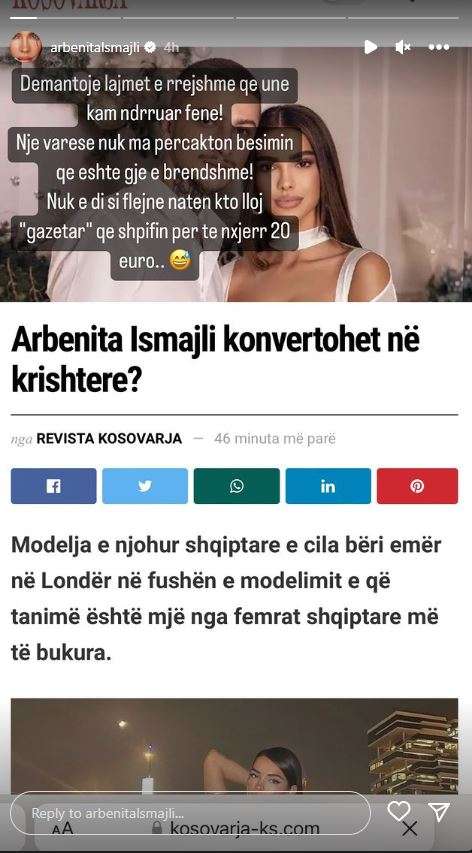Tap the kosovarja-ks.com address bar

tap(237, 829)
